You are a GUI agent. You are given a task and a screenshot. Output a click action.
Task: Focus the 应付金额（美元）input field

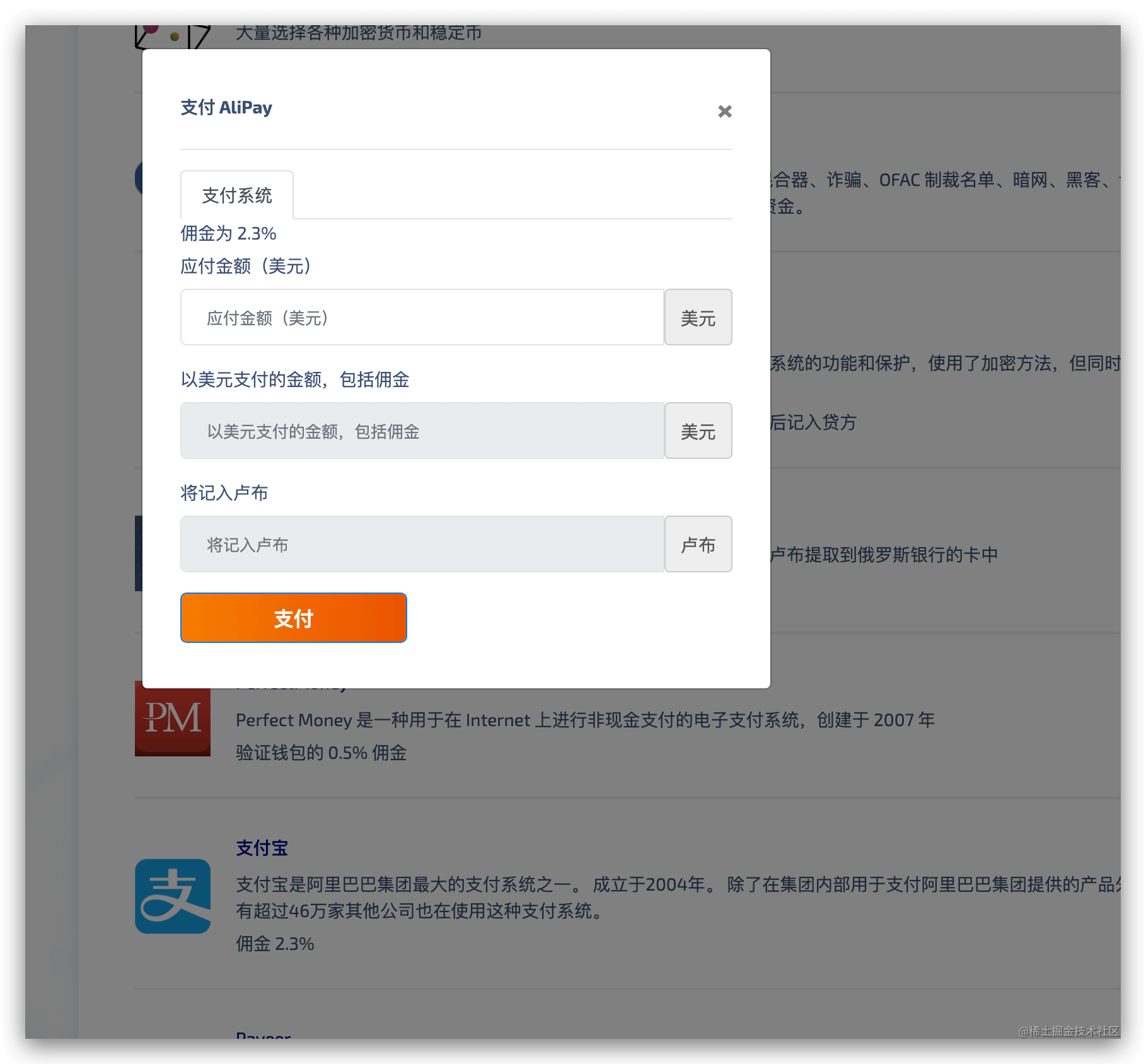(x=422, y=317)
